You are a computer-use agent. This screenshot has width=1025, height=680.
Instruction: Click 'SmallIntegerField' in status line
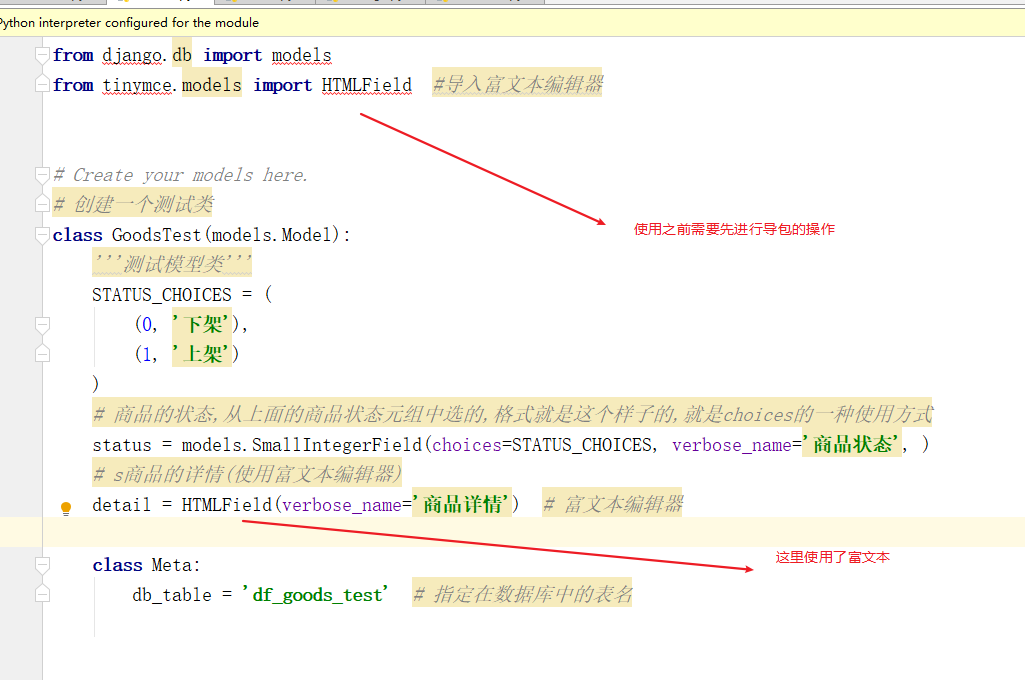coord(337,445)
